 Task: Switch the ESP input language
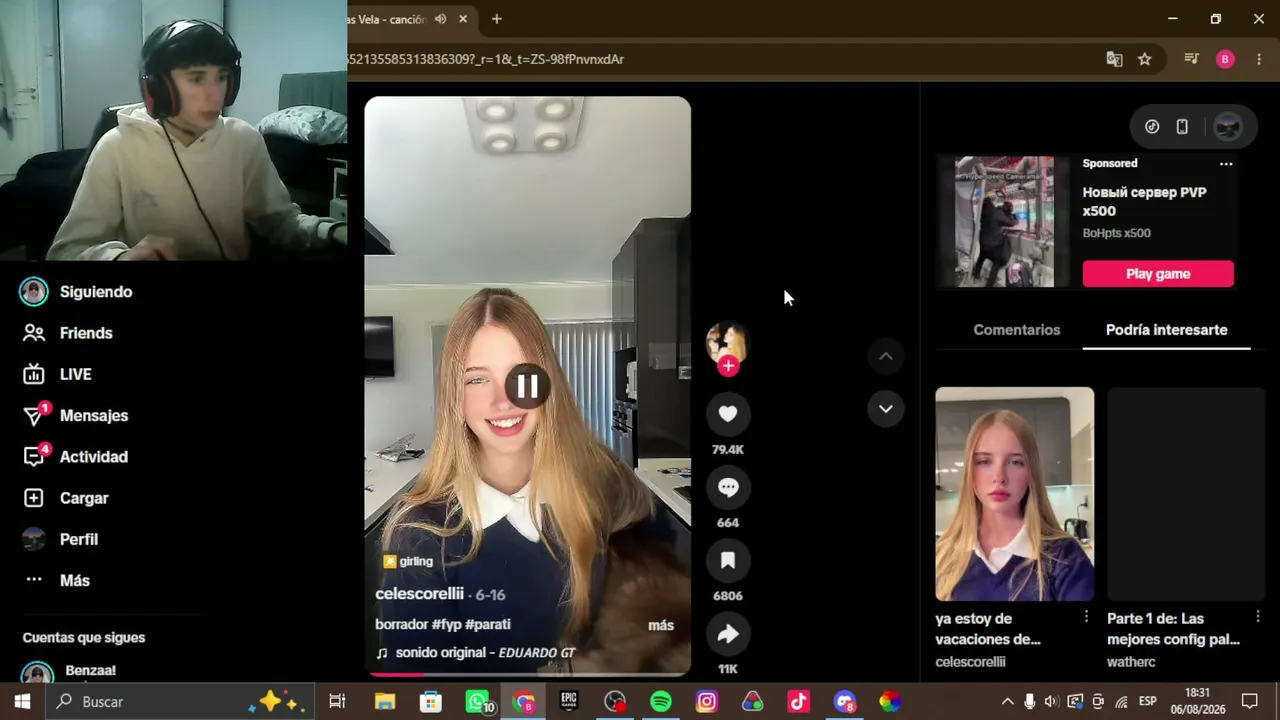1148,702
